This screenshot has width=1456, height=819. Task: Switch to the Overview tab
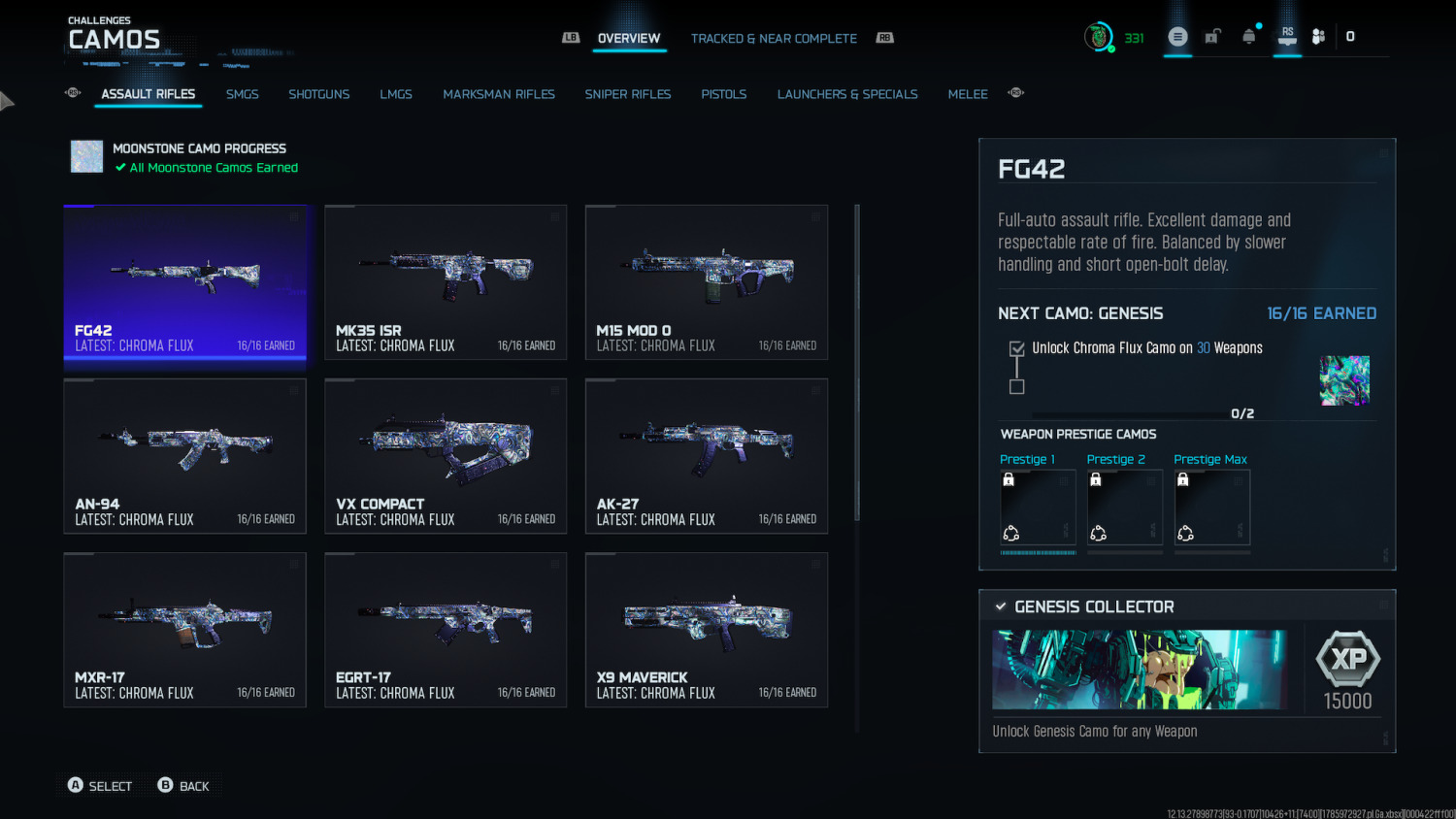629,39
